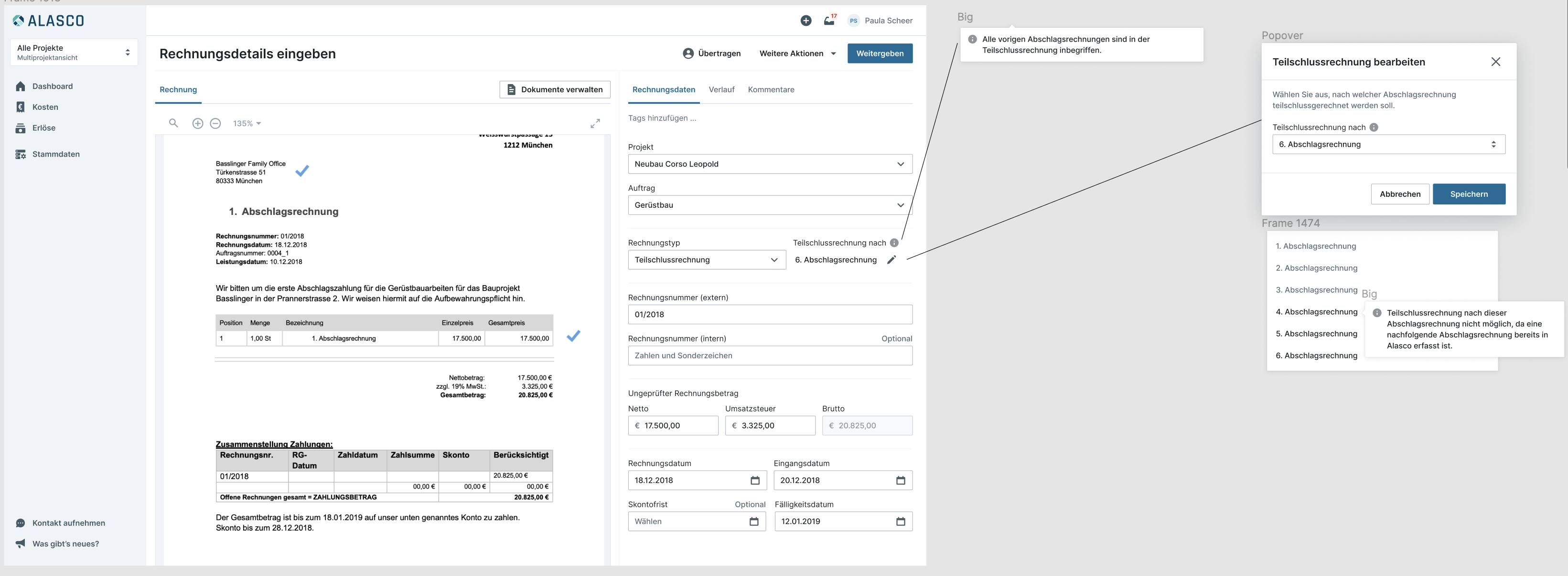Close the Teilschlussrechnung bearbeiten popover
This screenshot has width=1568, height=576.
[x=1495, y=62]
